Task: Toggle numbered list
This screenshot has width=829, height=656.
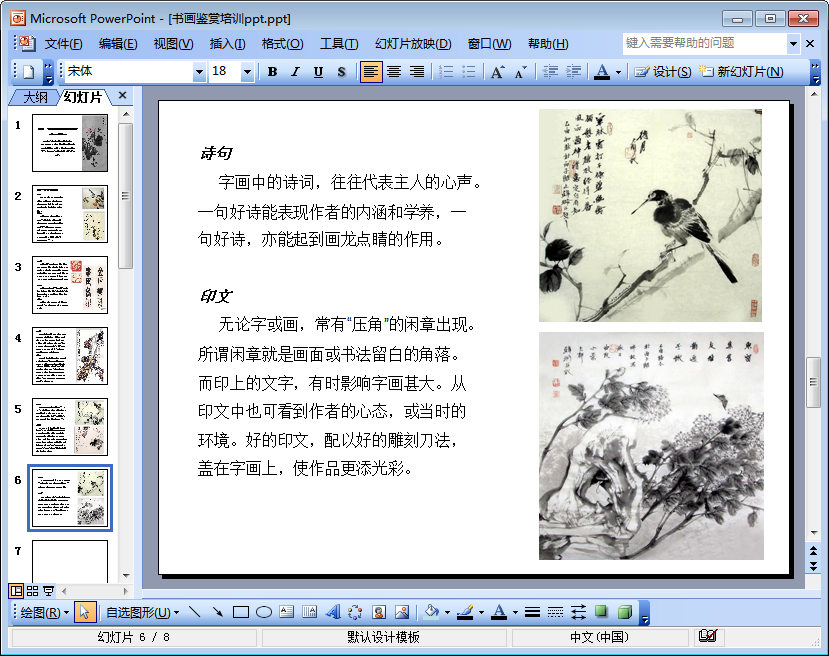Action: [446, 72]
